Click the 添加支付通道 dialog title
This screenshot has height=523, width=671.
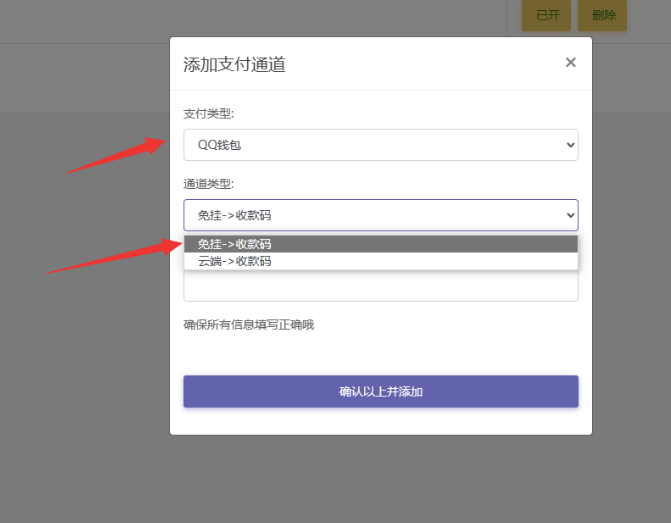tap(234, 64)
